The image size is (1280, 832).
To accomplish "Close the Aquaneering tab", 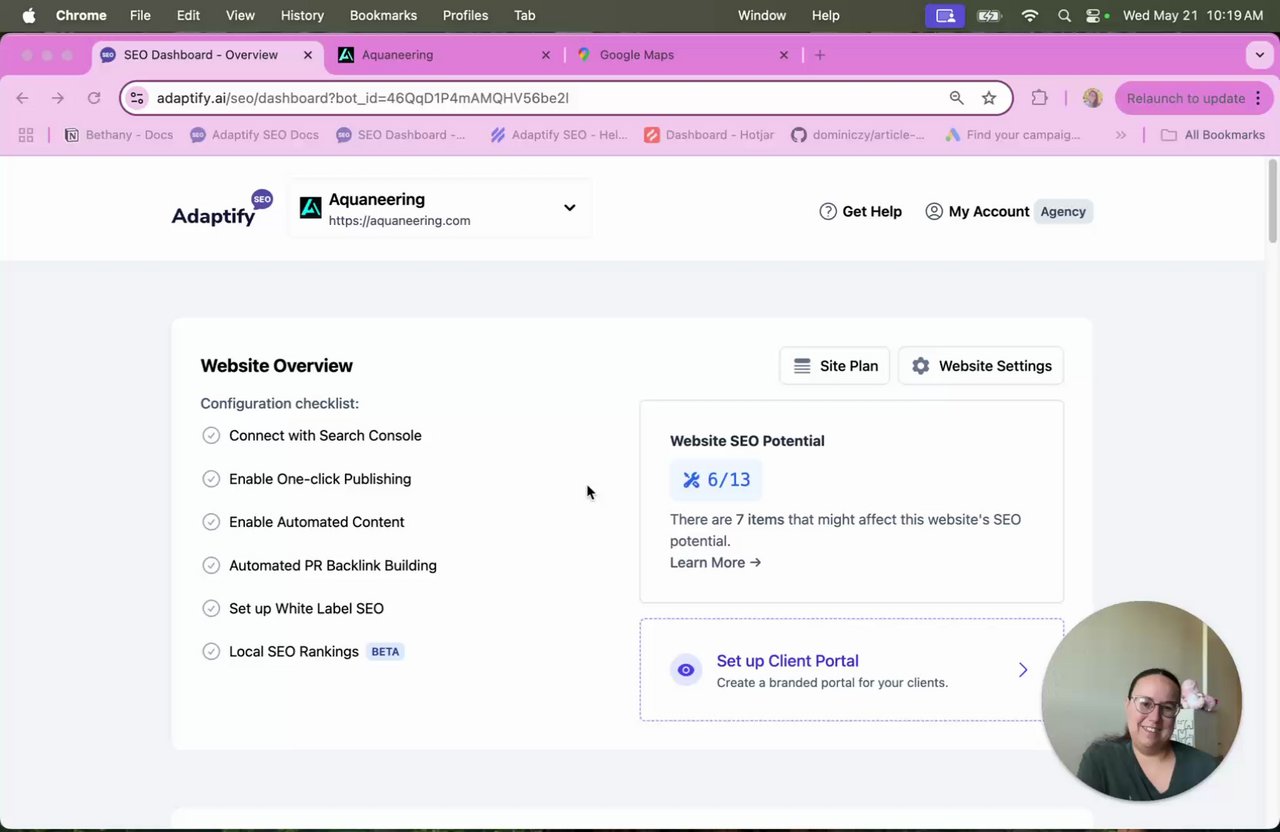I will pos(546,55).
